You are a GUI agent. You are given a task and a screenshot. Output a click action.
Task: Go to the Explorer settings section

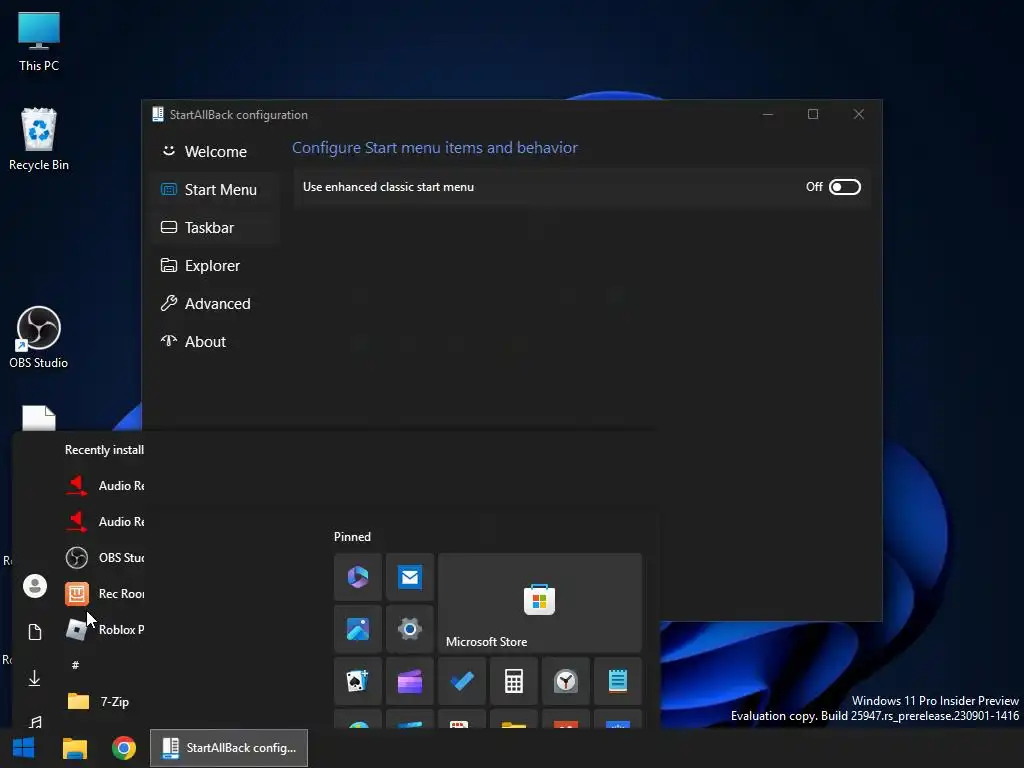pyautogui.click(x=216, y=266)
